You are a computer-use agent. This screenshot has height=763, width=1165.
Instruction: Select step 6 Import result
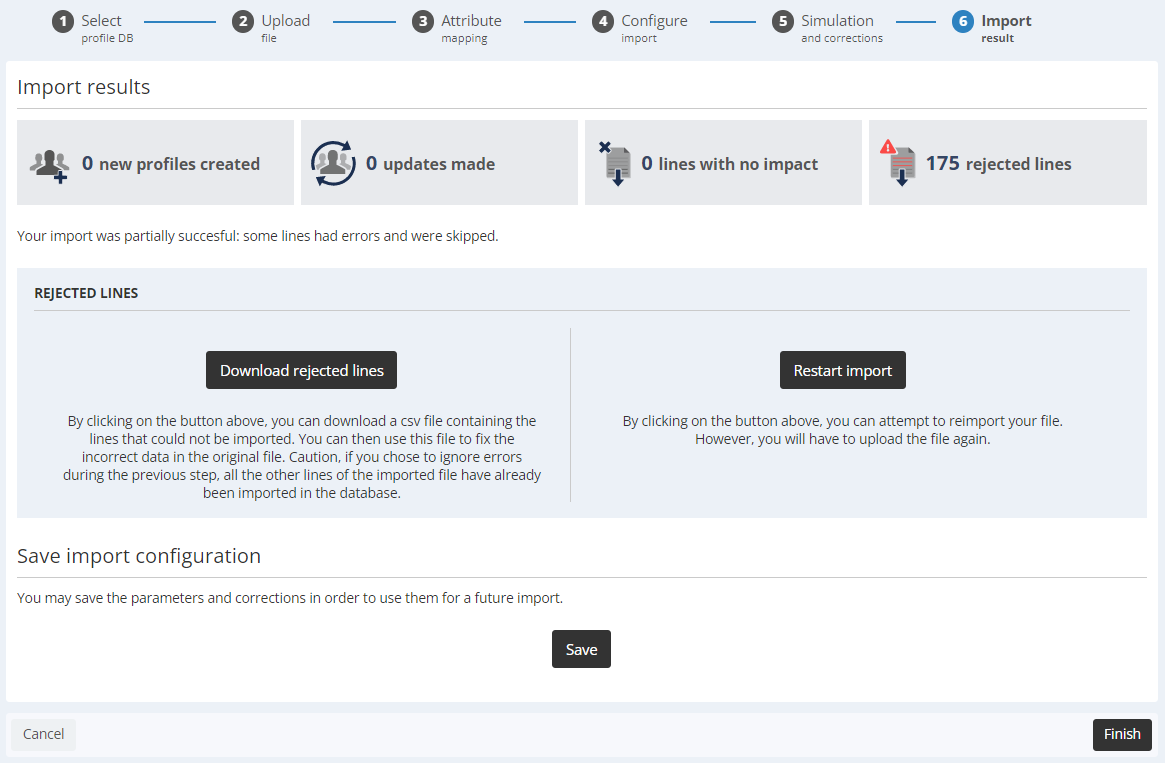click(x=992, y=27)
